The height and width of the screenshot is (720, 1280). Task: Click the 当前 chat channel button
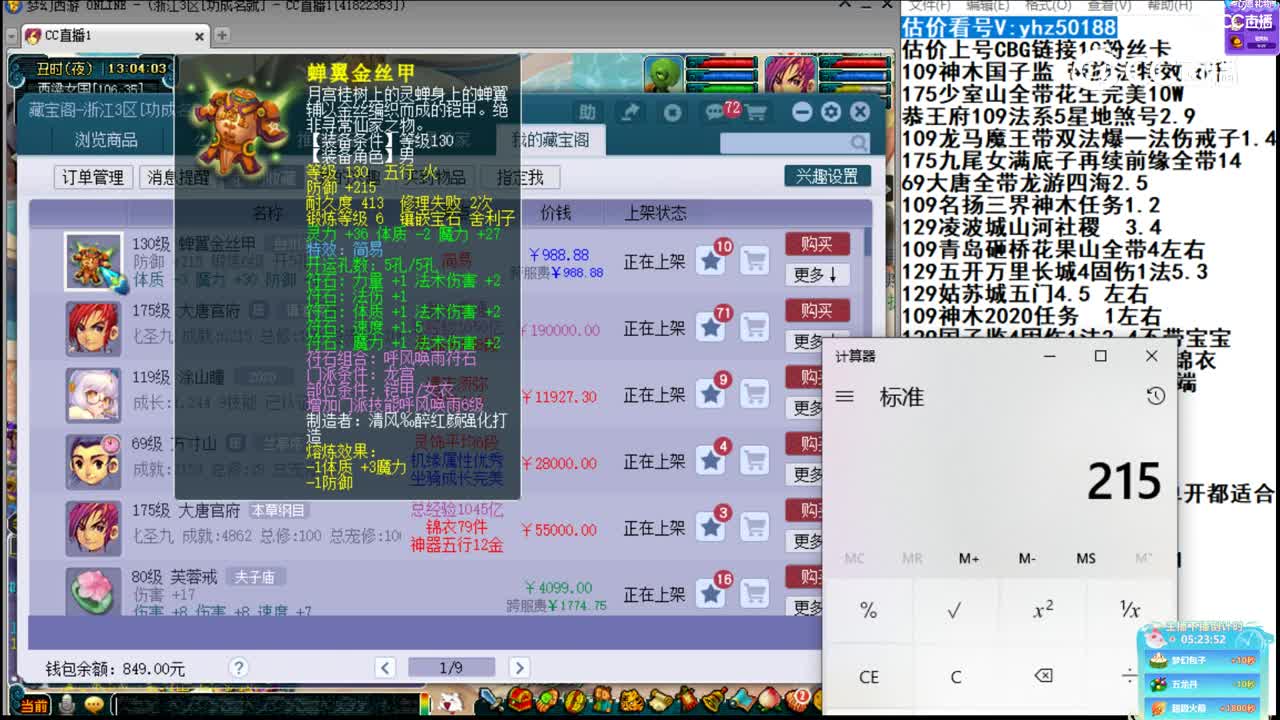[33, 705]
